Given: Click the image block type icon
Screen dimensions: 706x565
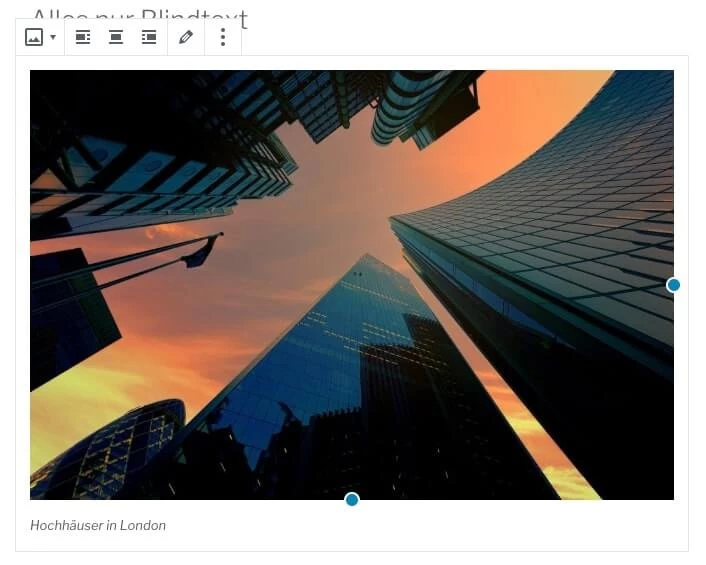Looking at the screenshot, I should 34,37.
